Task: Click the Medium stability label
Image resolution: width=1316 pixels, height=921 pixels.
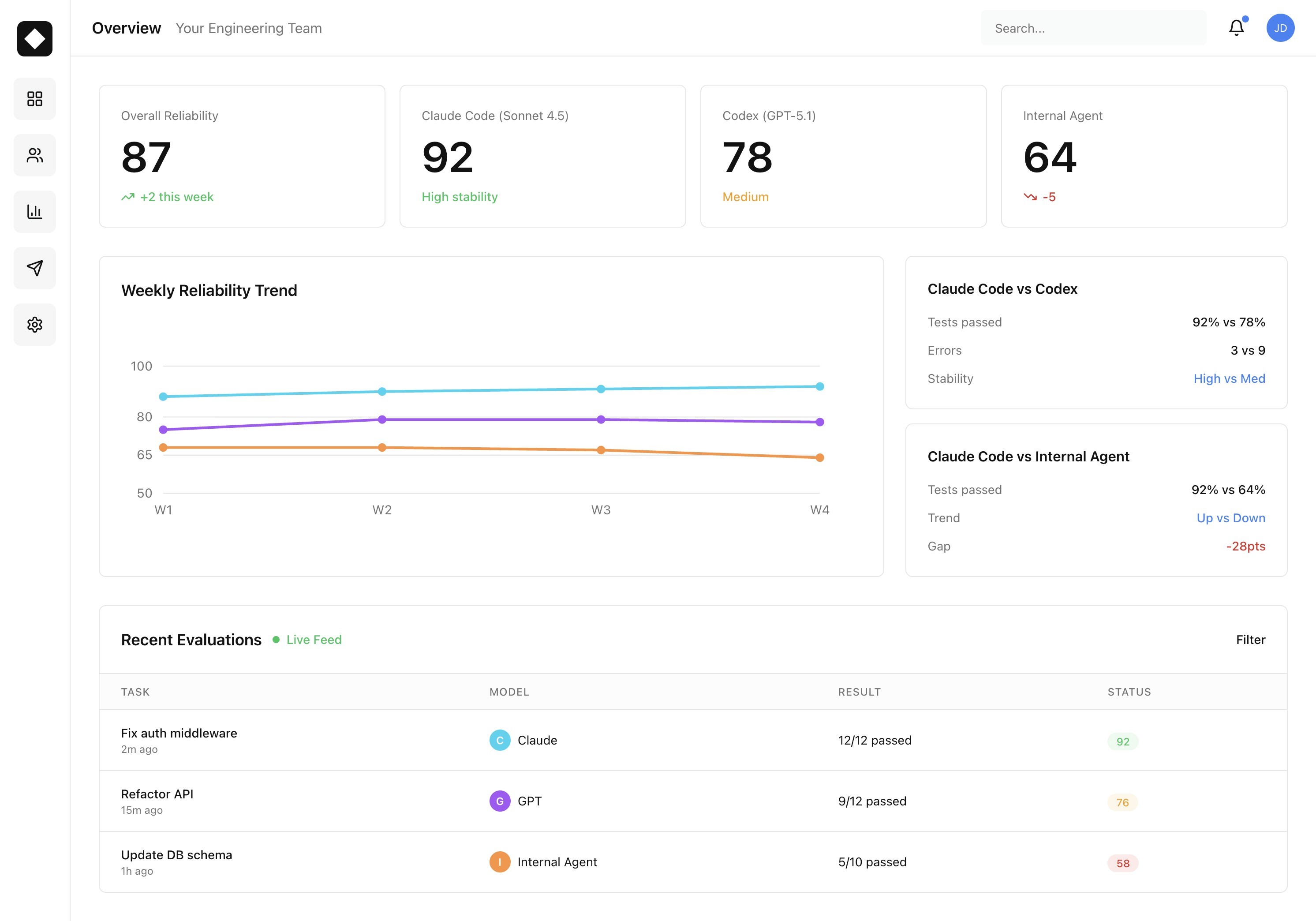Action: 745,197
